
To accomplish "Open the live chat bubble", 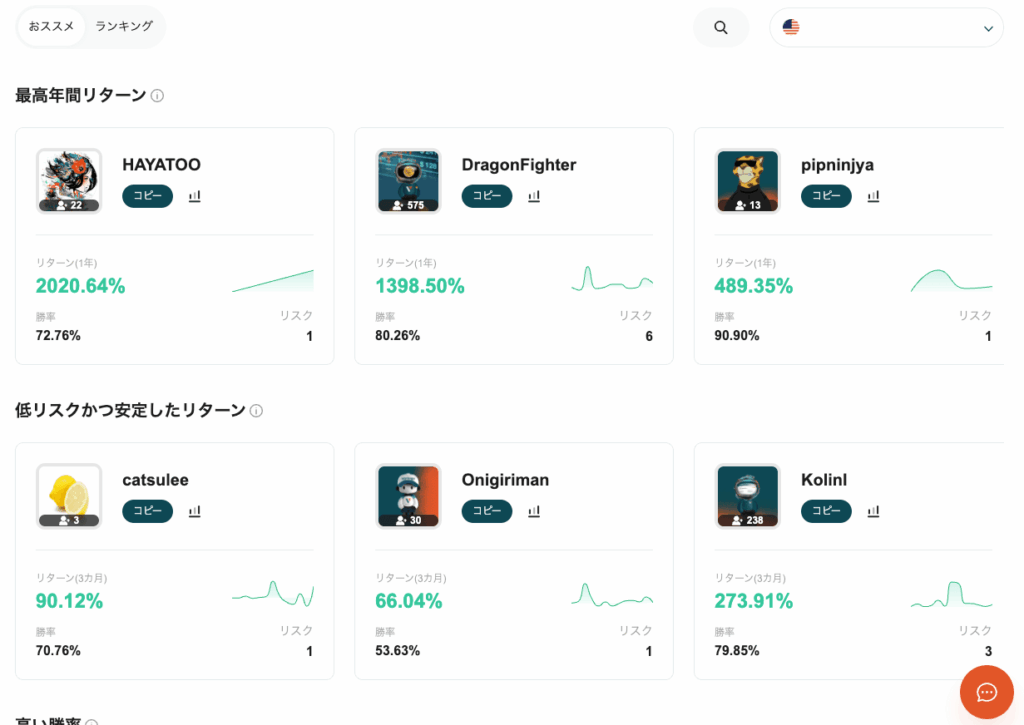I will click(x=986, y=692).
